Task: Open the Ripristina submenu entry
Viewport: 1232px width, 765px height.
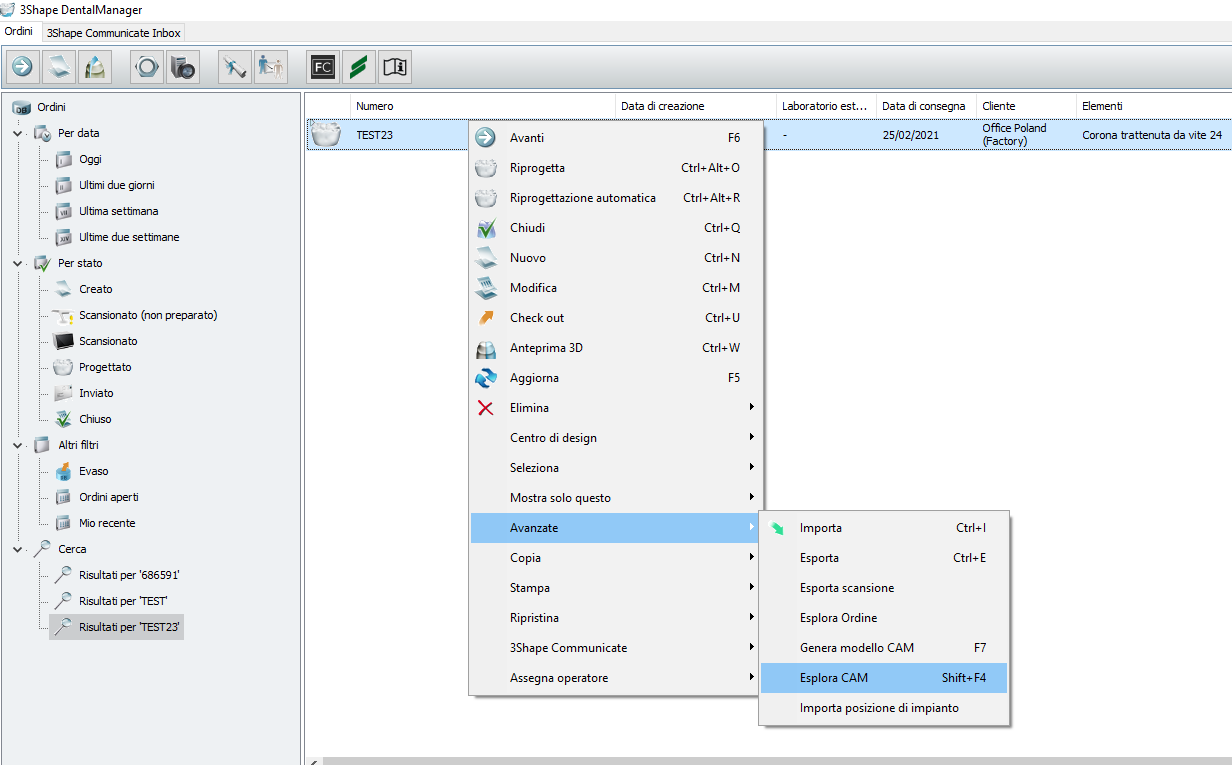Action: pyautogui.click(x=616, y=618)
